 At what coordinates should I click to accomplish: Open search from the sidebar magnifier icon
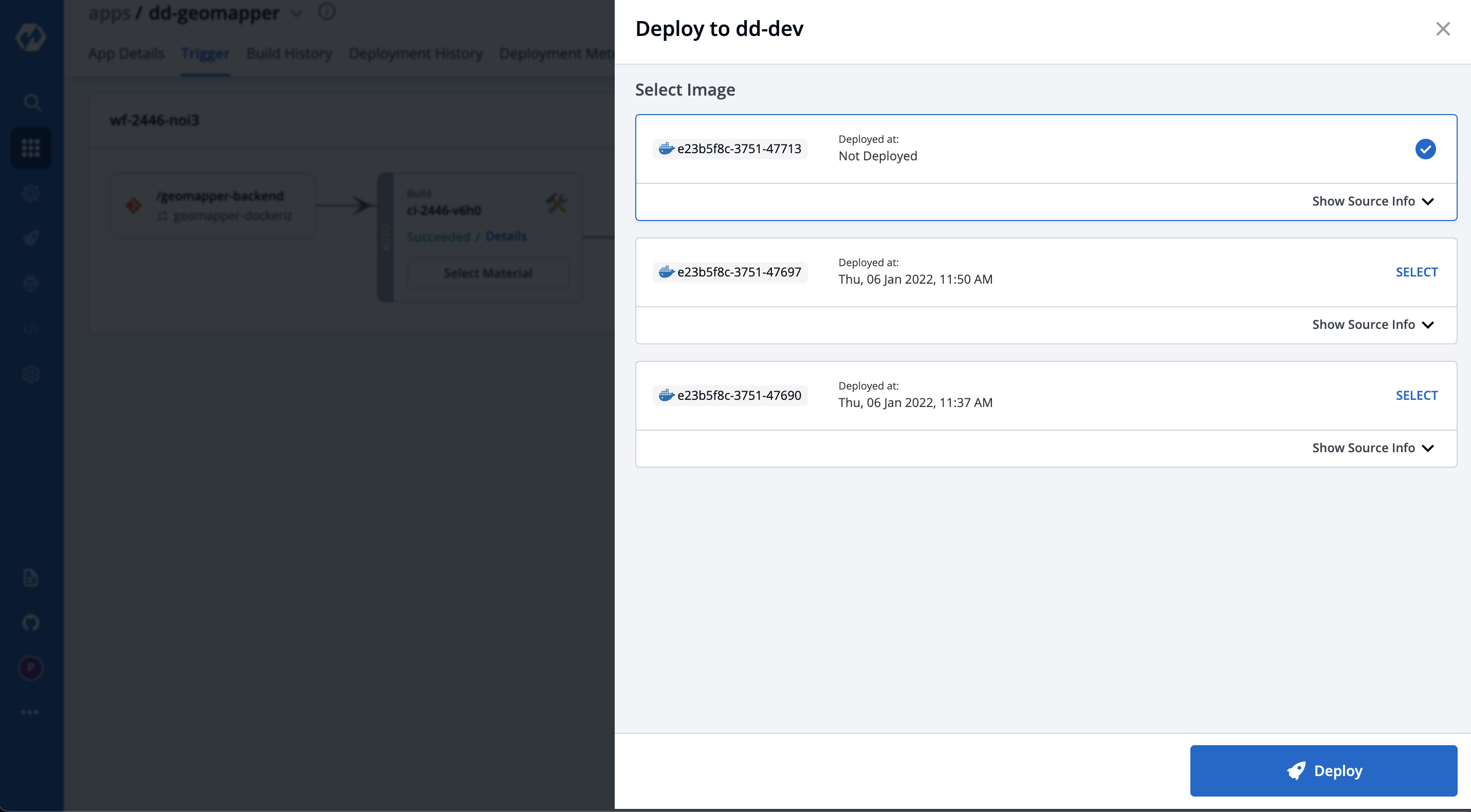[x=31, y=102]
